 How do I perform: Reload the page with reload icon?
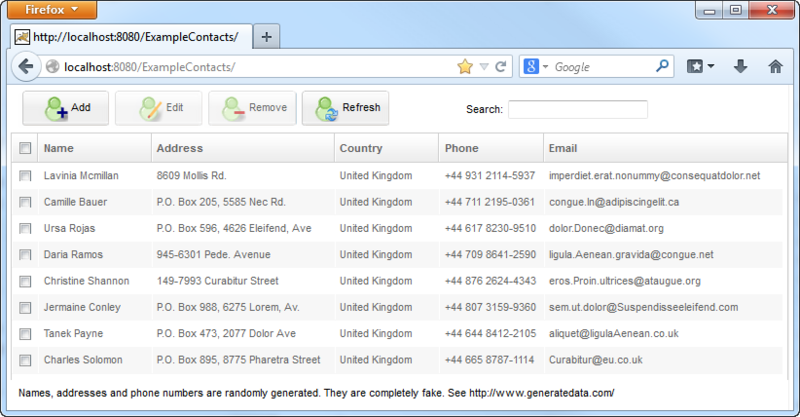(x=501, y=66)
